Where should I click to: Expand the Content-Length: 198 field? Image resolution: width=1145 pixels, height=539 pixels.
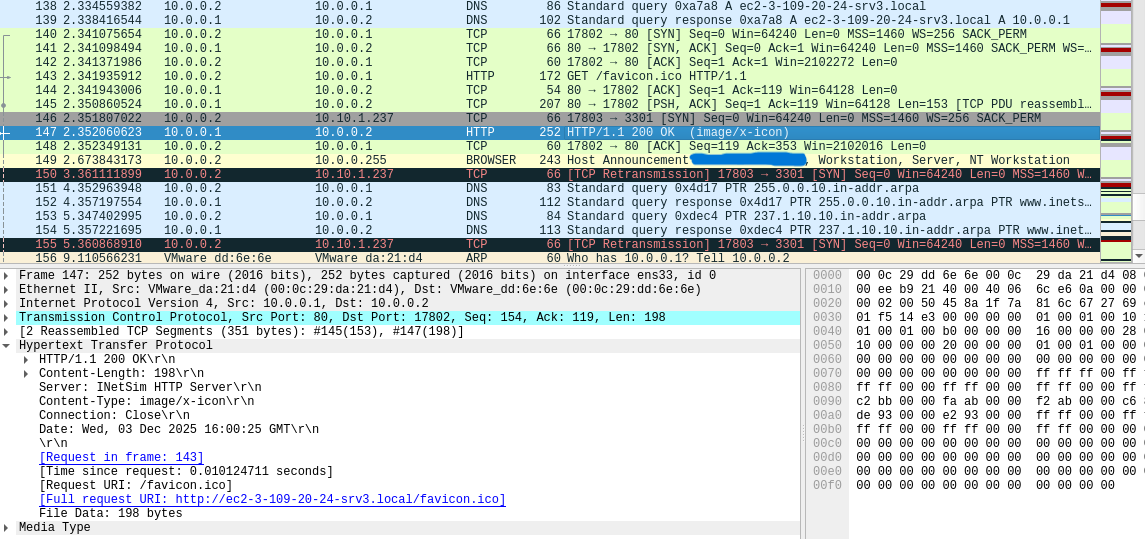[26, 373]
